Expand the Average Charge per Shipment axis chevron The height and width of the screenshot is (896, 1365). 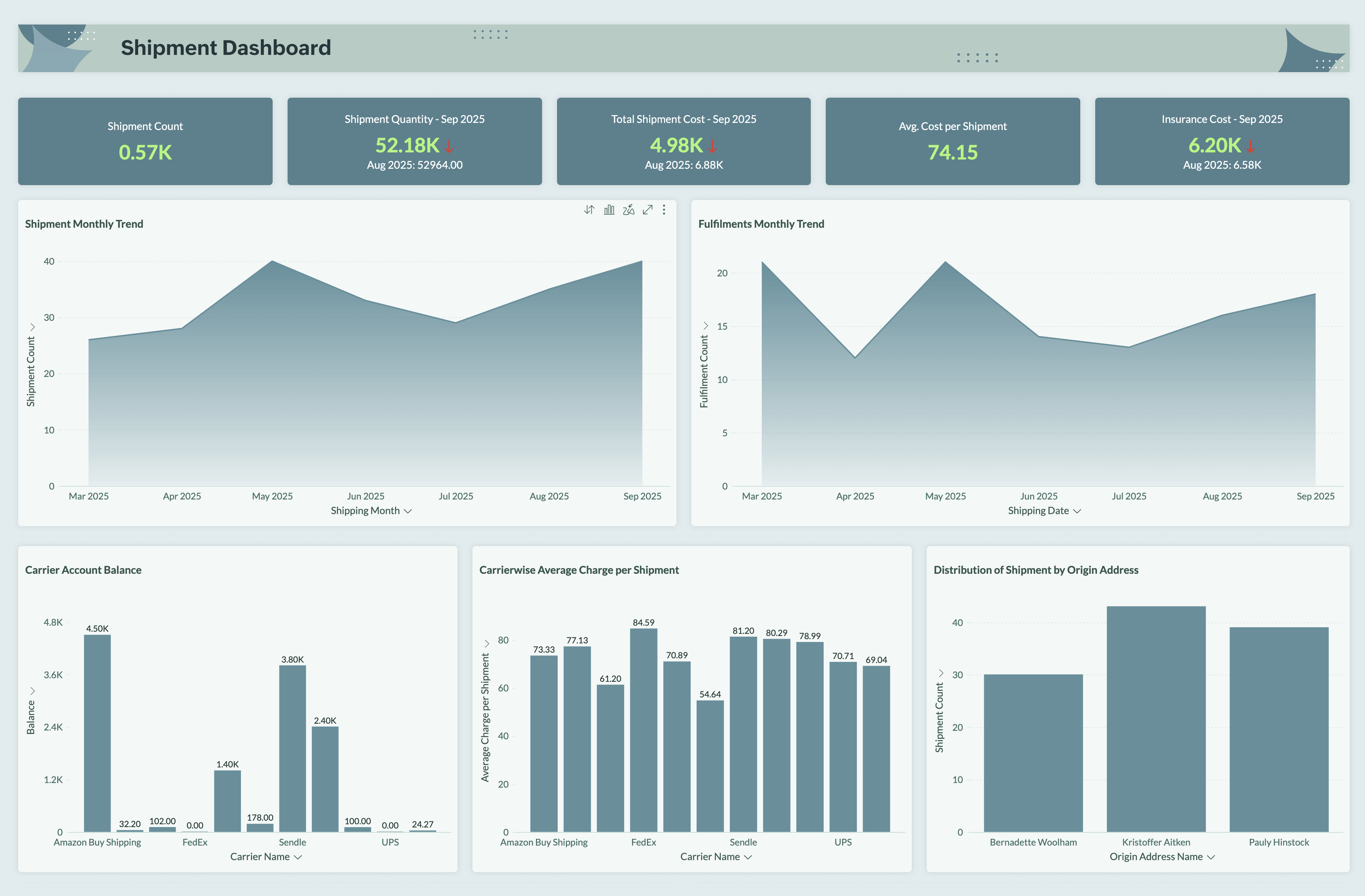[x=486, y=643]
